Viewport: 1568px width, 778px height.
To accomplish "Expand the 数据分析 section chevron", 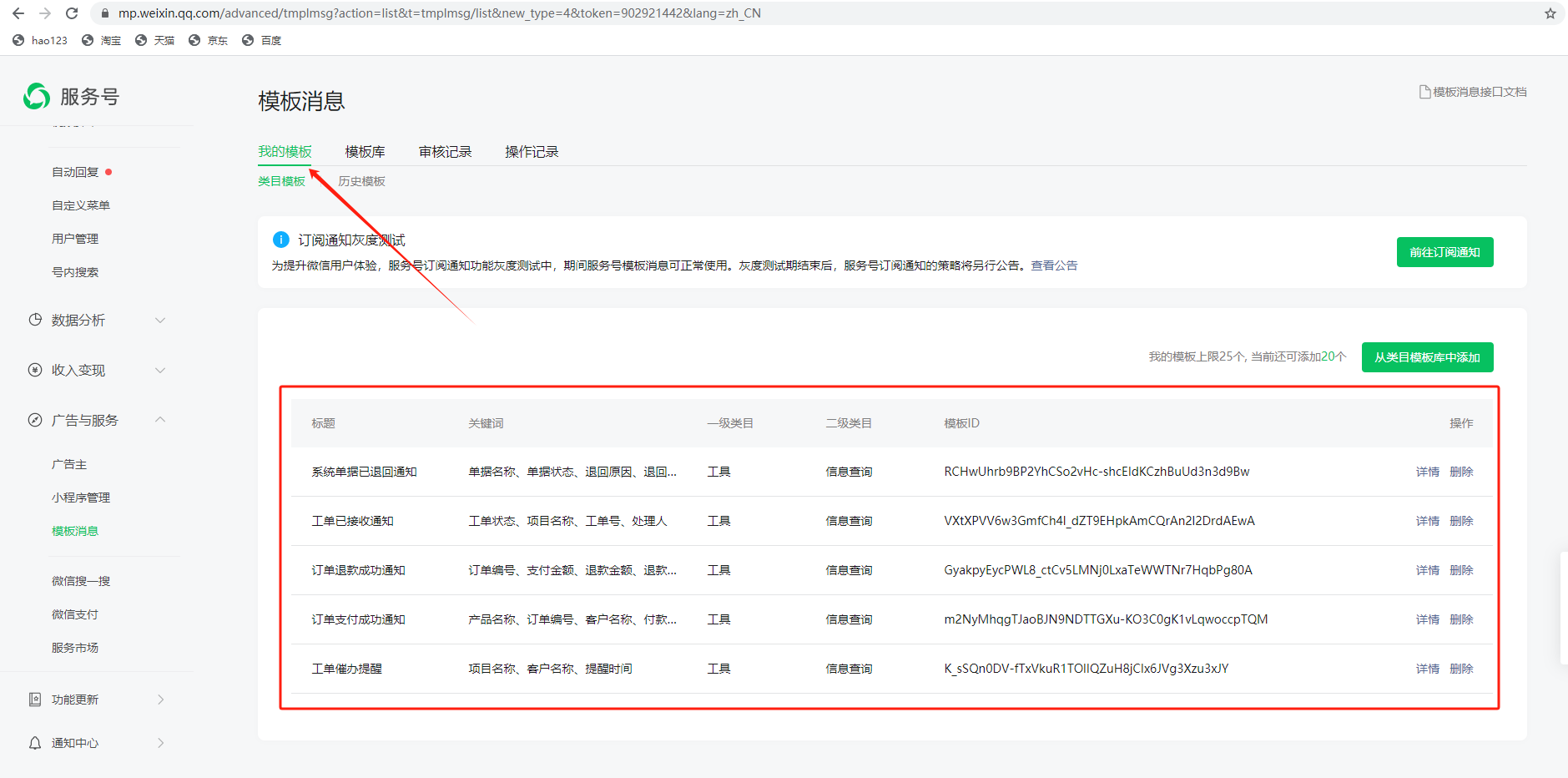I will click(160, 321).
